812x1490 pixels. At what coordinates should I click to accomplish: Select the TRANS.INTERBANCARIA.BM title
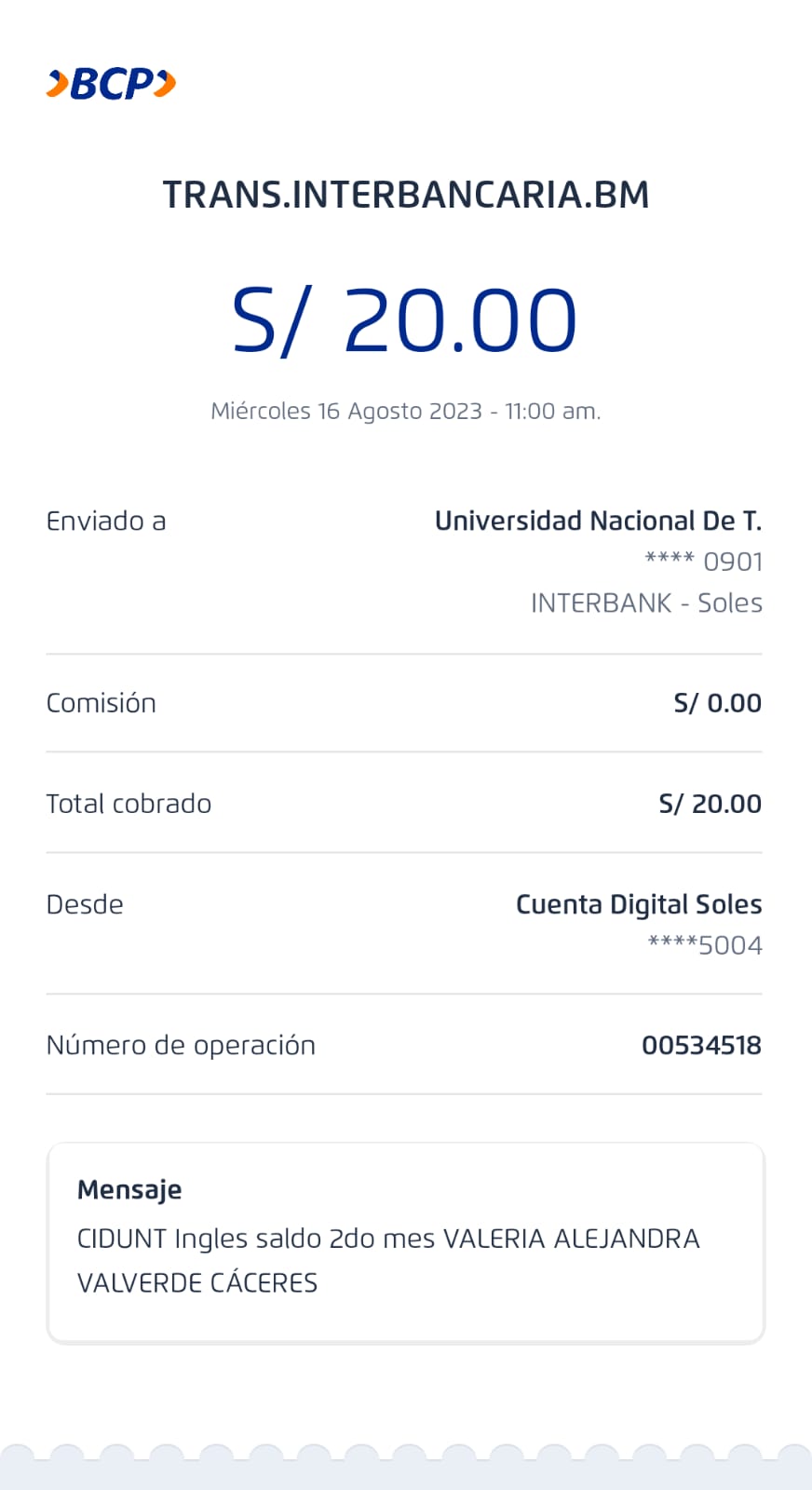(x=406, y=195)
